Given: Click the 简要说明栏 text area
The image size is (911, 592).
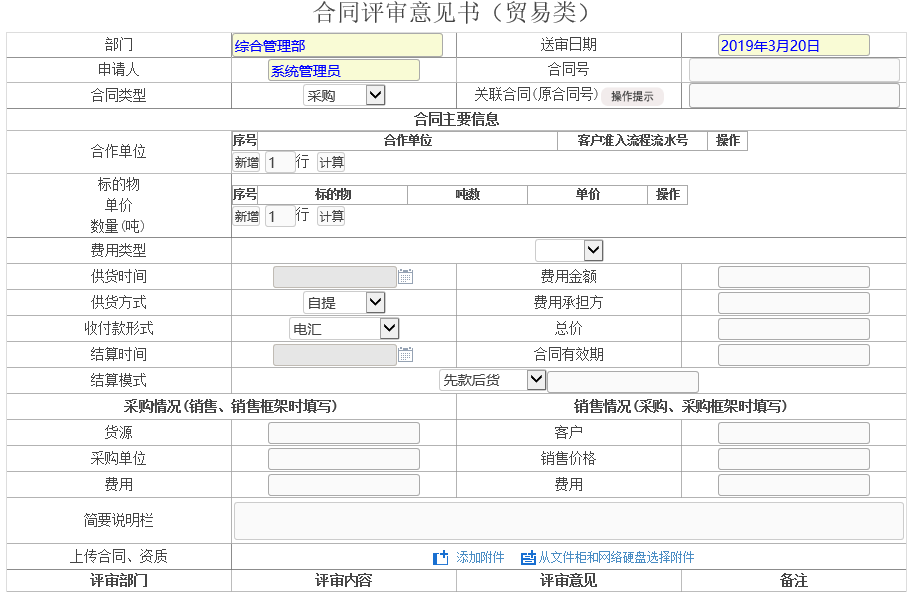Looking at the screenshot, I should click(568, 521).
